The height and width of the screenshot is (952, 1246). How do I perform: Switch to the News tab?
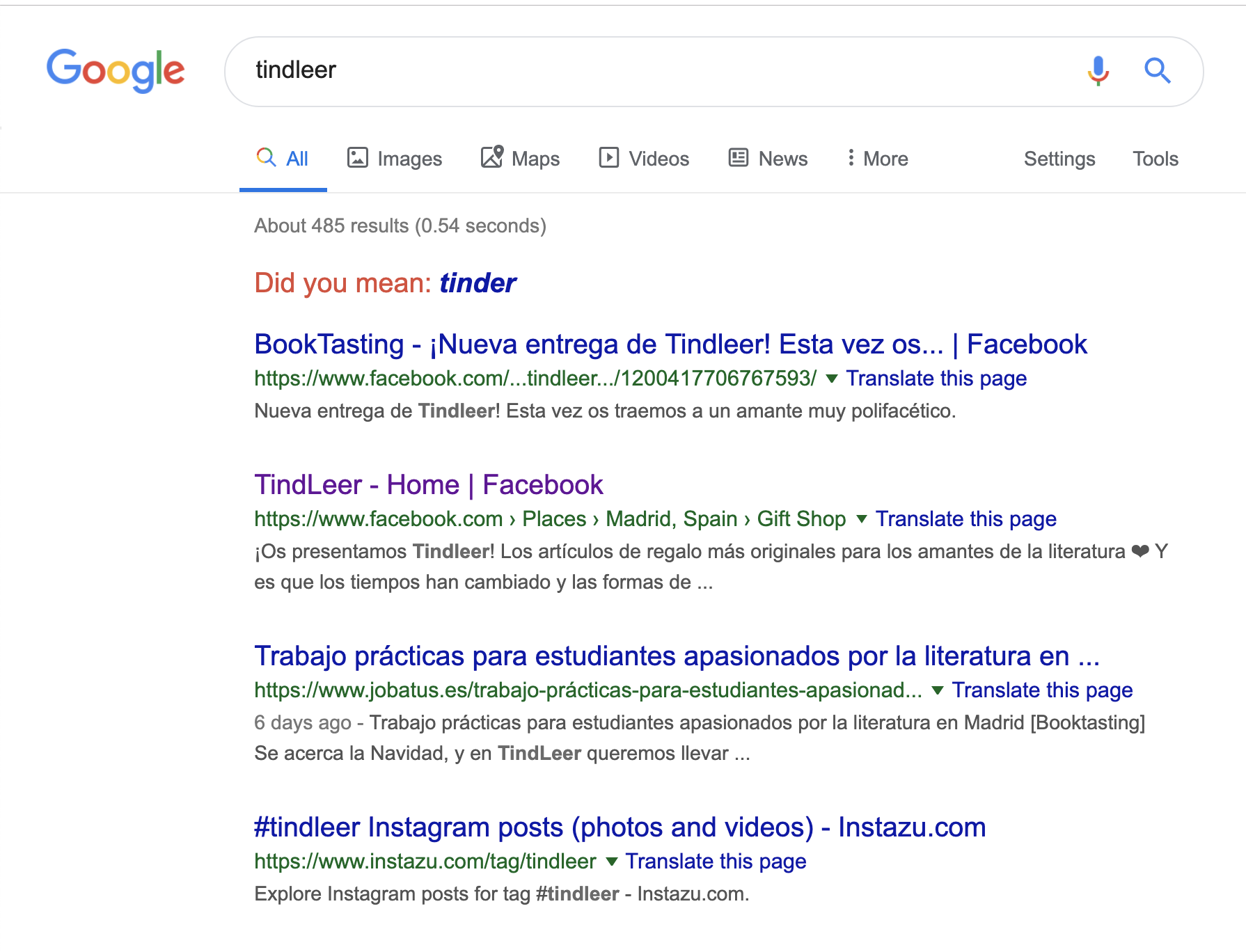(x=768, y=159)
